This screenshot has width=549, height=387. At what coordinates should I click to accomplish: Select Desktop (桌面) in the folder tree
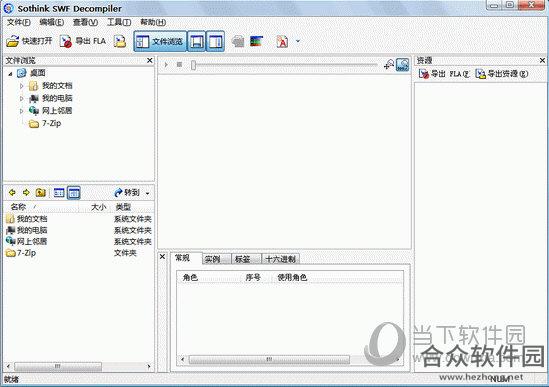click(x=37, y=73)
